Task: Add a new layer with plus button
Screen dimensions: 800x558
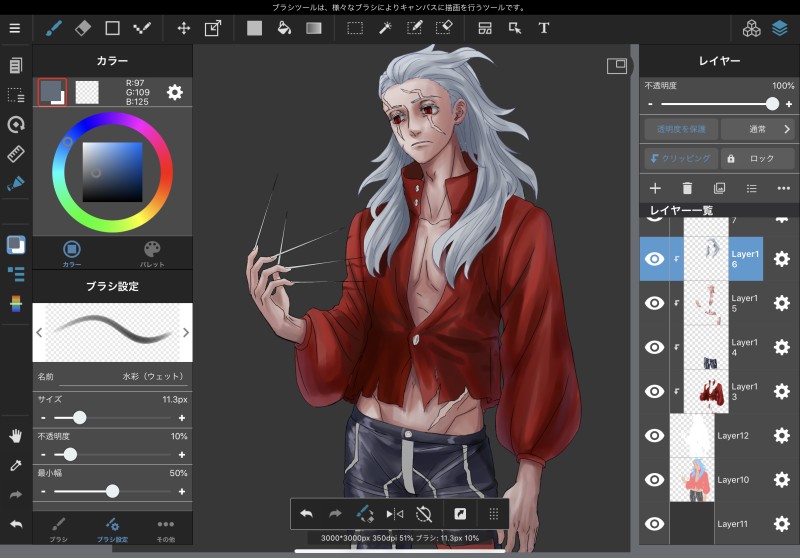Action: [655, 188]
